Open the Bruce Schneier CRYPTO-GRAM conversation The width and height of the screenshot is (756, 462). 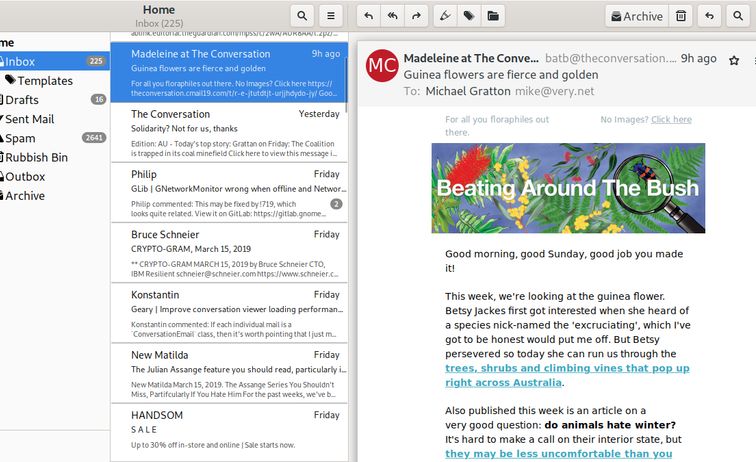point(229,254)
